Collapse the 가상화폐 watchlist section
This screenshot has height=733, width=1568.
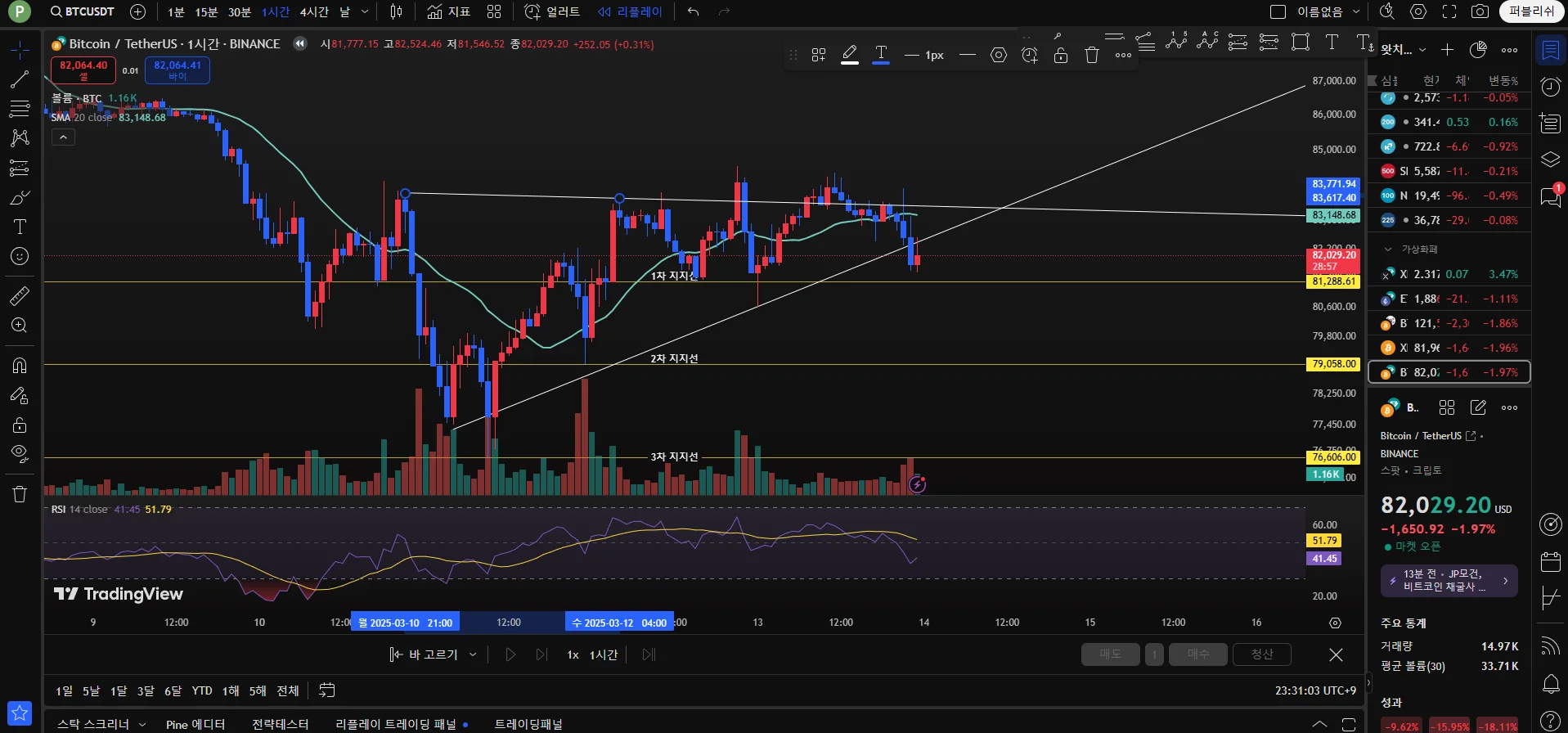point(1388,250)
